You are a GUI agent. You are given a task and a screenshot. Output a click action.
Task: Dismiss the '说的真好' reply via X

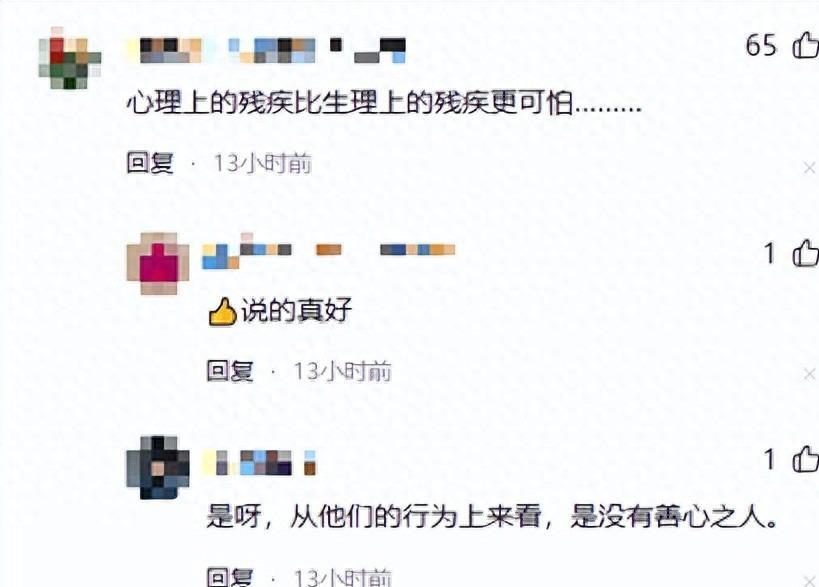pos(809,374)
